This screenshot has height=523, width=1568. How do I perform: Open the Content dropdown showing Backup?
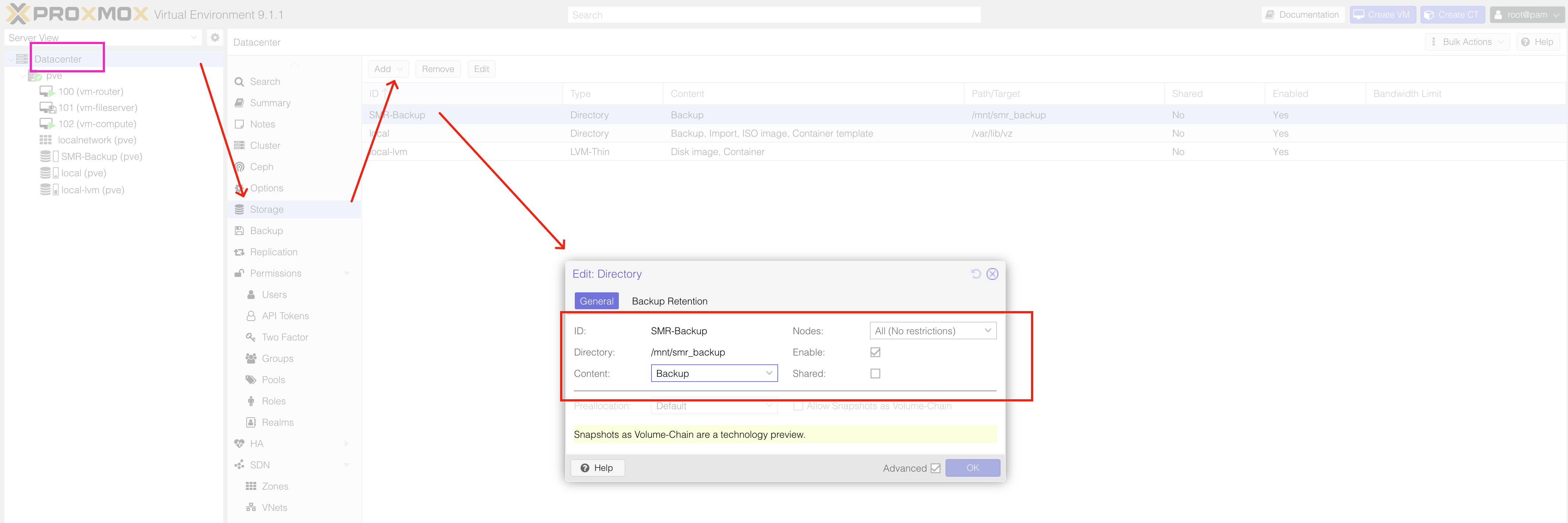[x=714, y=374]
